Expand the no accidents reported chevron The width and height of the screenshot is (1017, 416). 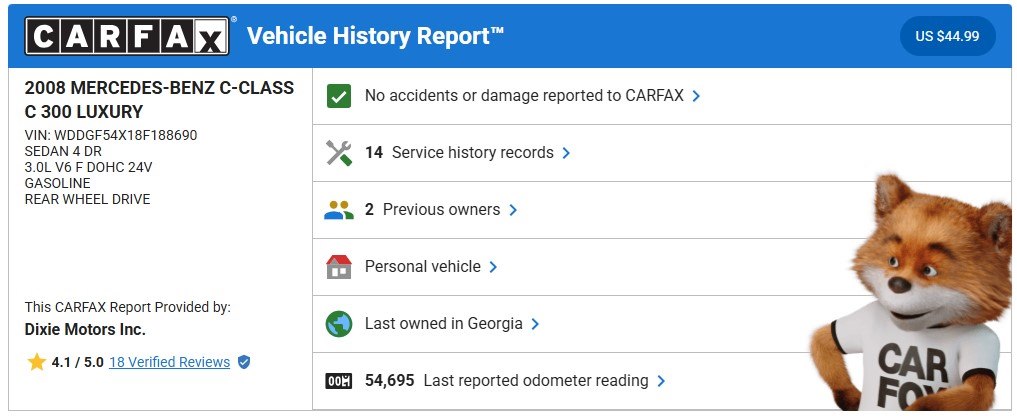tap(696, 96)
